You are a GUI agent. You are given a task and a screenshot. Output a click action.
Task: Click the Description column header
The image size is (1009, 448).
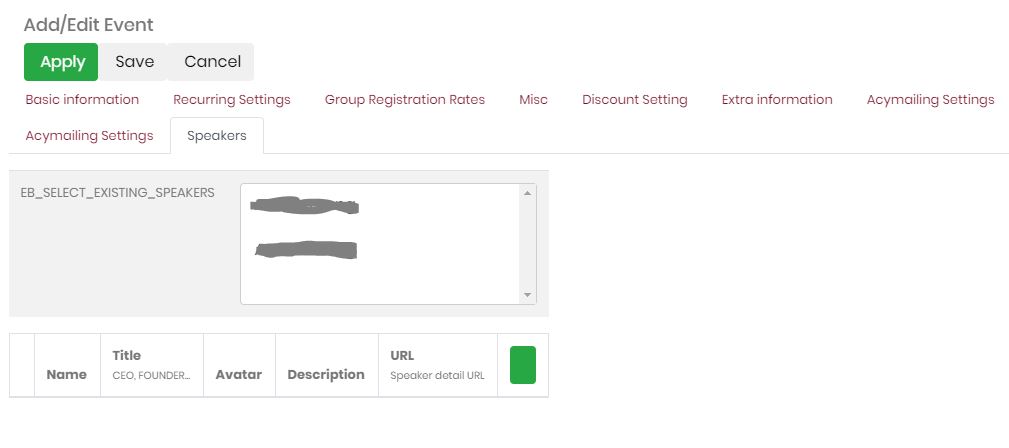(326, 374)
